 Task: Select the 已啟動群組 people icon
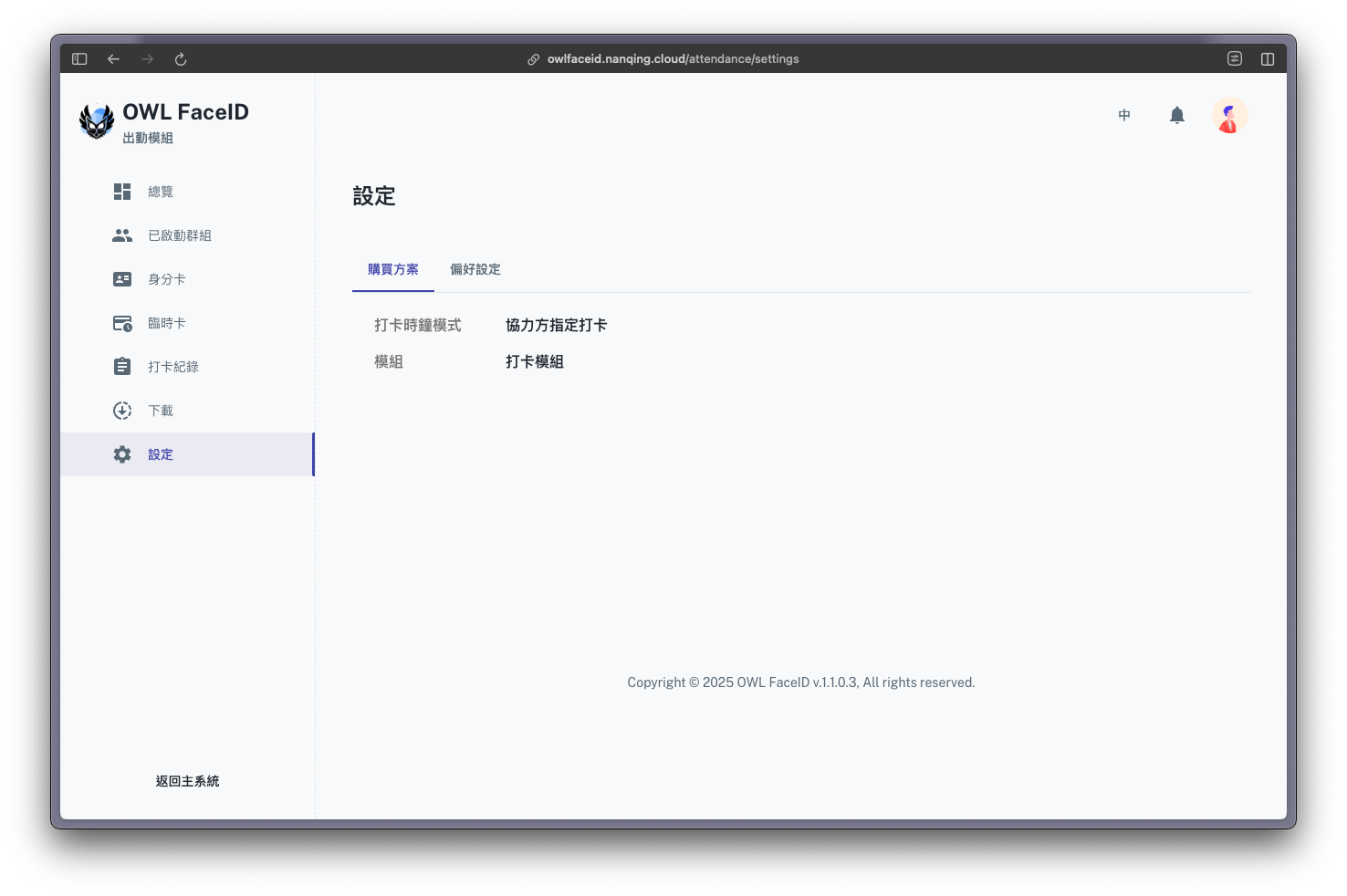[x=122, y=235]
